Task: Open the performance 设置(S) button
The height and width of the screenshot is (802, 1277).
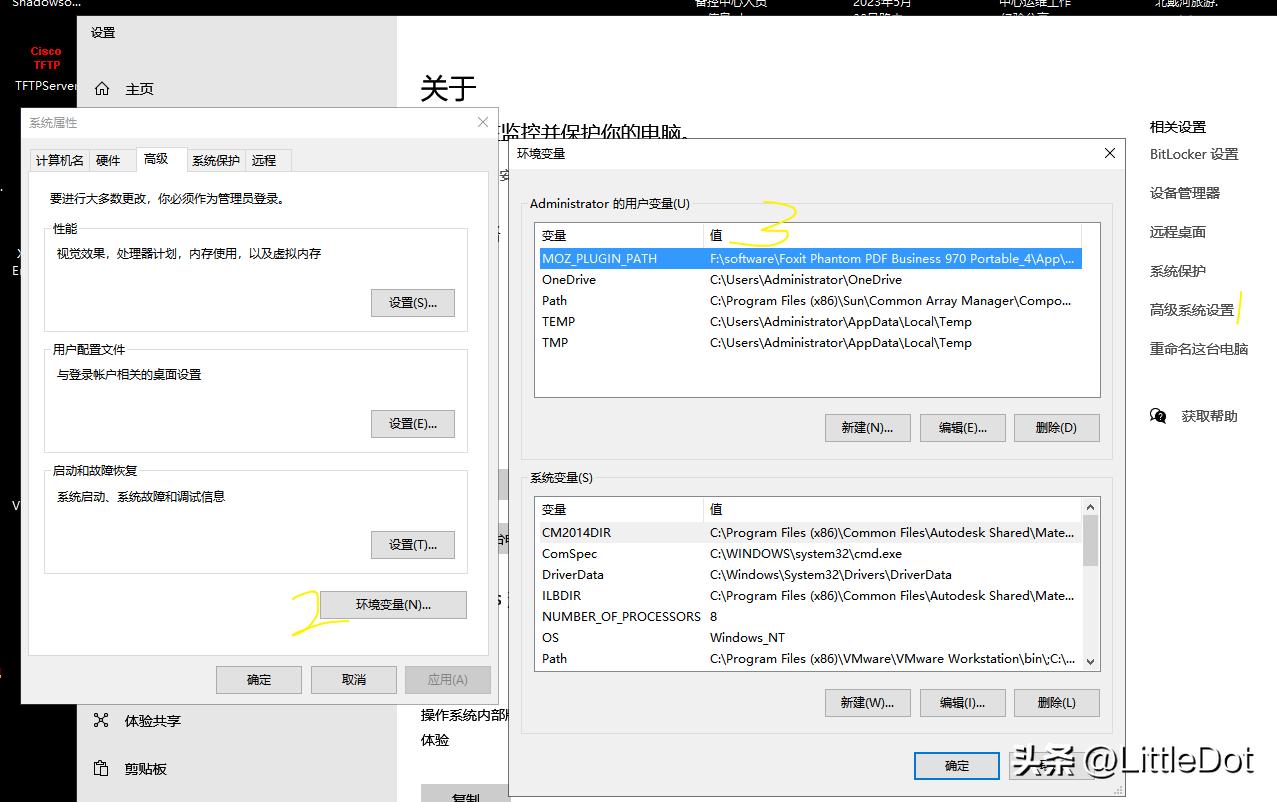Action: [x=412, y=302]
